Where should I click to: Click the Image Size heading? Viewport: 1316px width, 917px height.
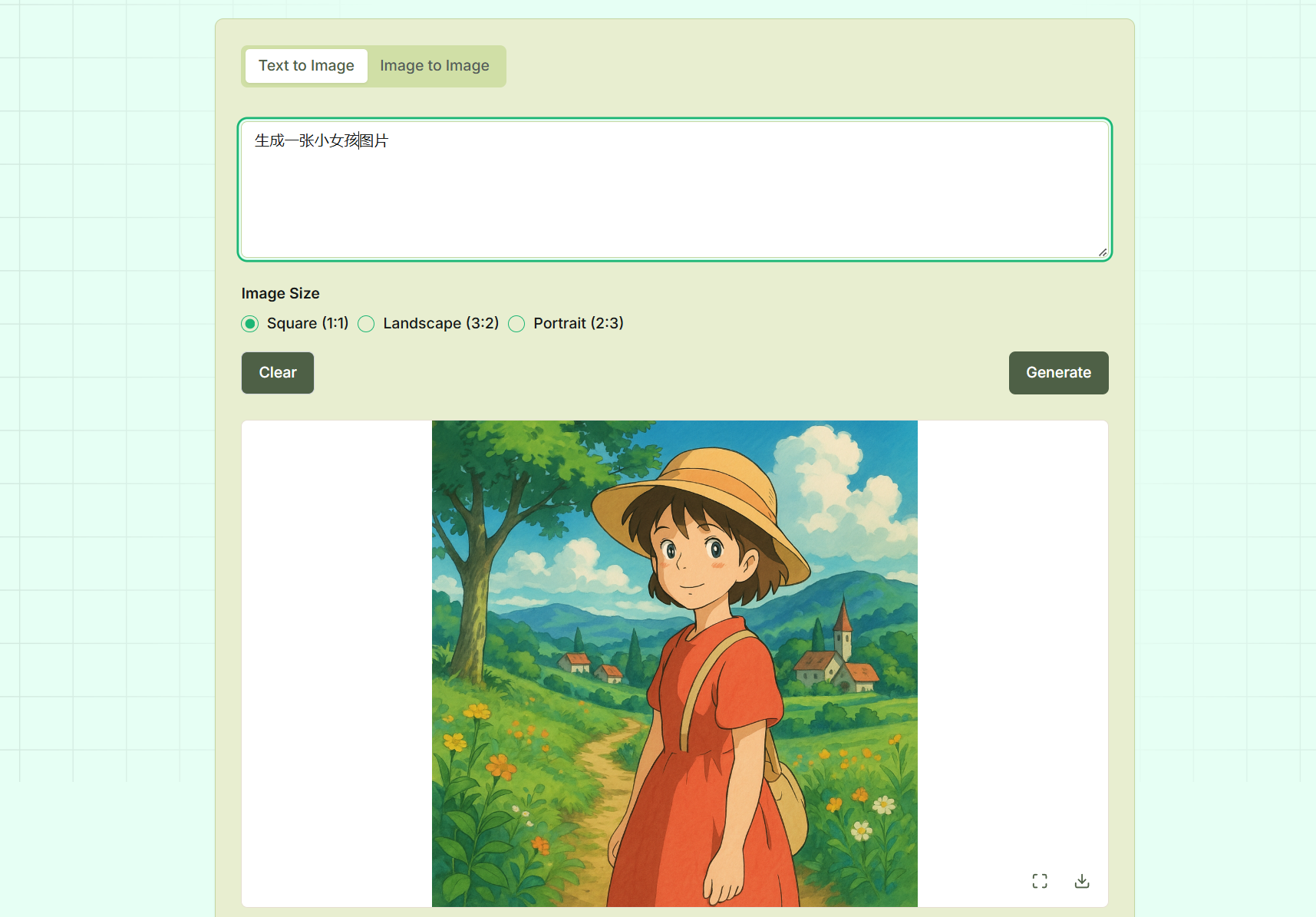point(280,294)
